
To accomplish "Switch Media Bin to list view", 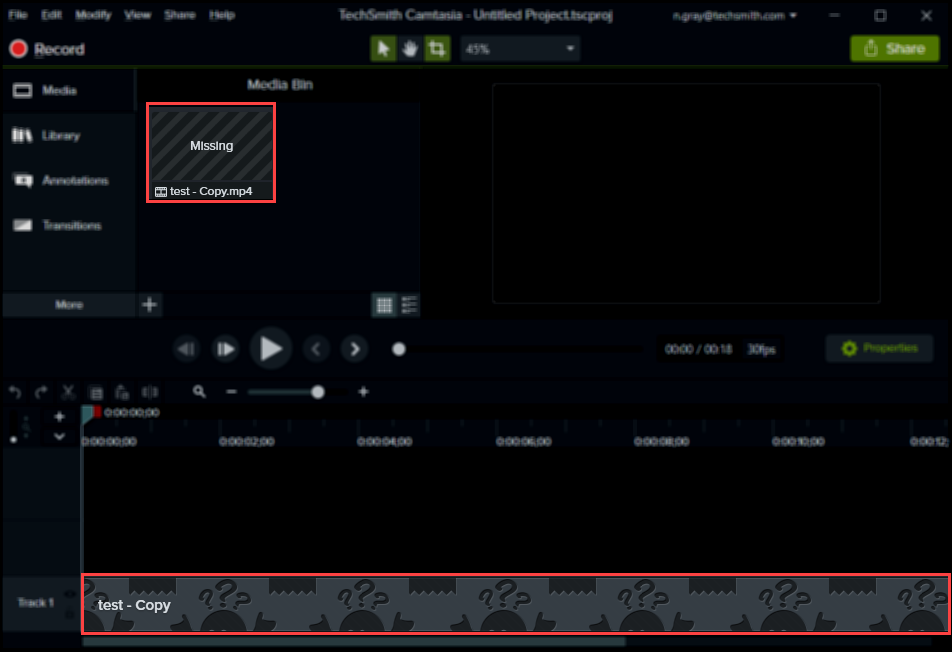I will [x=409, y=305].
